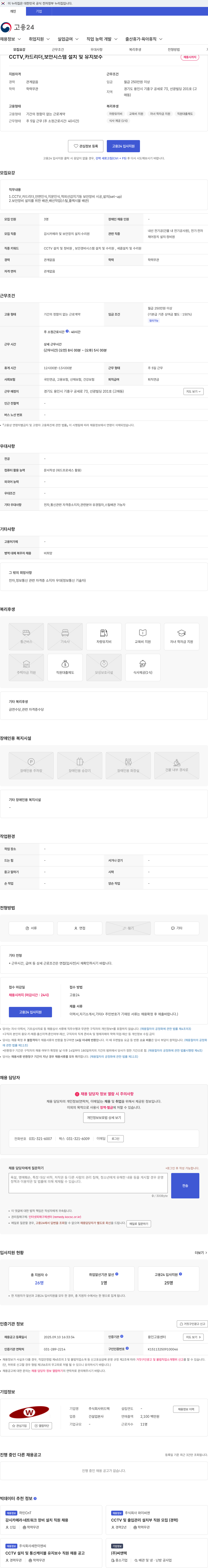Click the 장애인용 화장실 facility icon
208x1568 pixels.
(128, 765)
